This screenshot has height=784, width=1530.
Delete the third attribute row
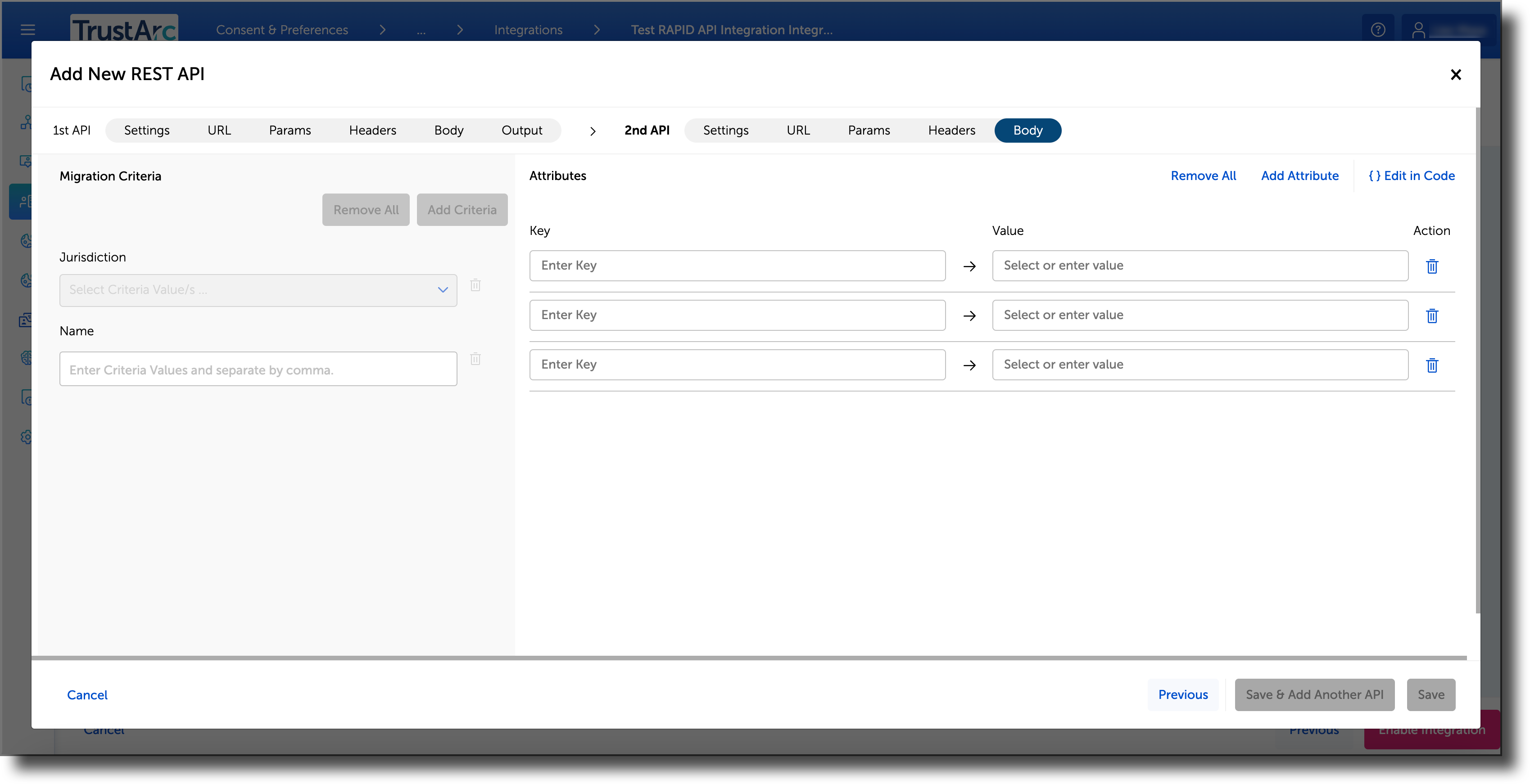click(x=1432, y=365)
